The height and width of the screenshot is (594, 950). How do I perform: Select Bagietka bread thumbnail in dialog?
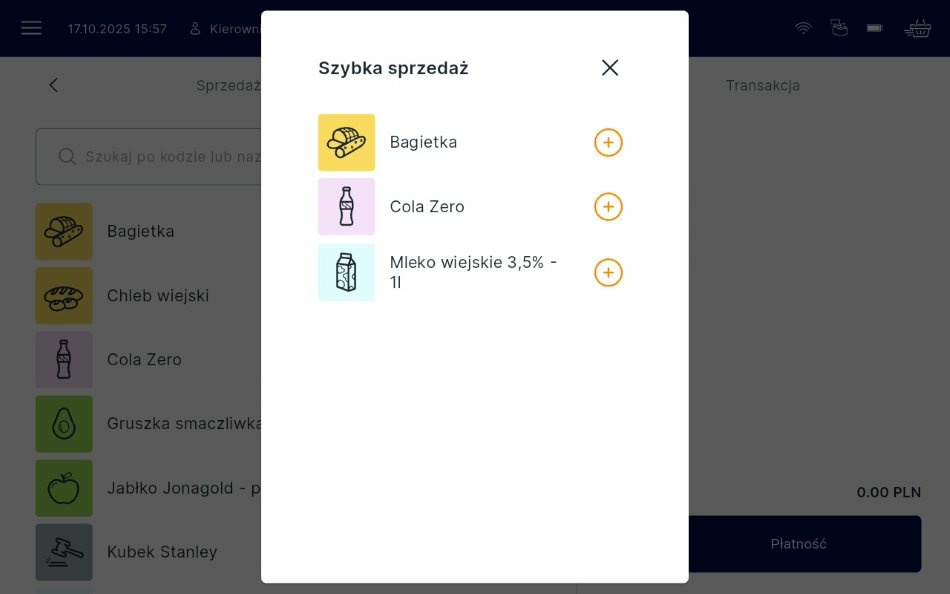point(346,143)
